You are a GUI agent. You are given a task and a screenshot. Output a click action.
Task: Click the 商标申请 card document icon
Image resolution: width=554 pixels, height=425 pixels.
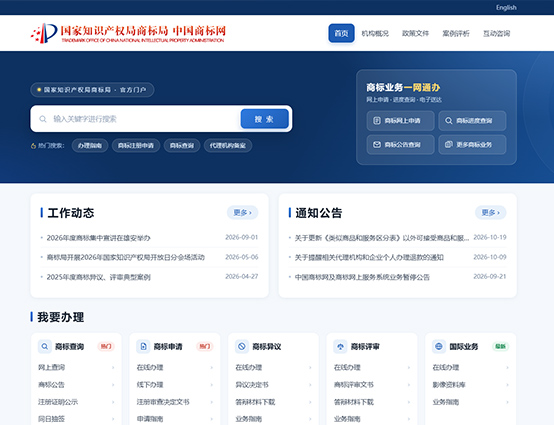[143, 347]
